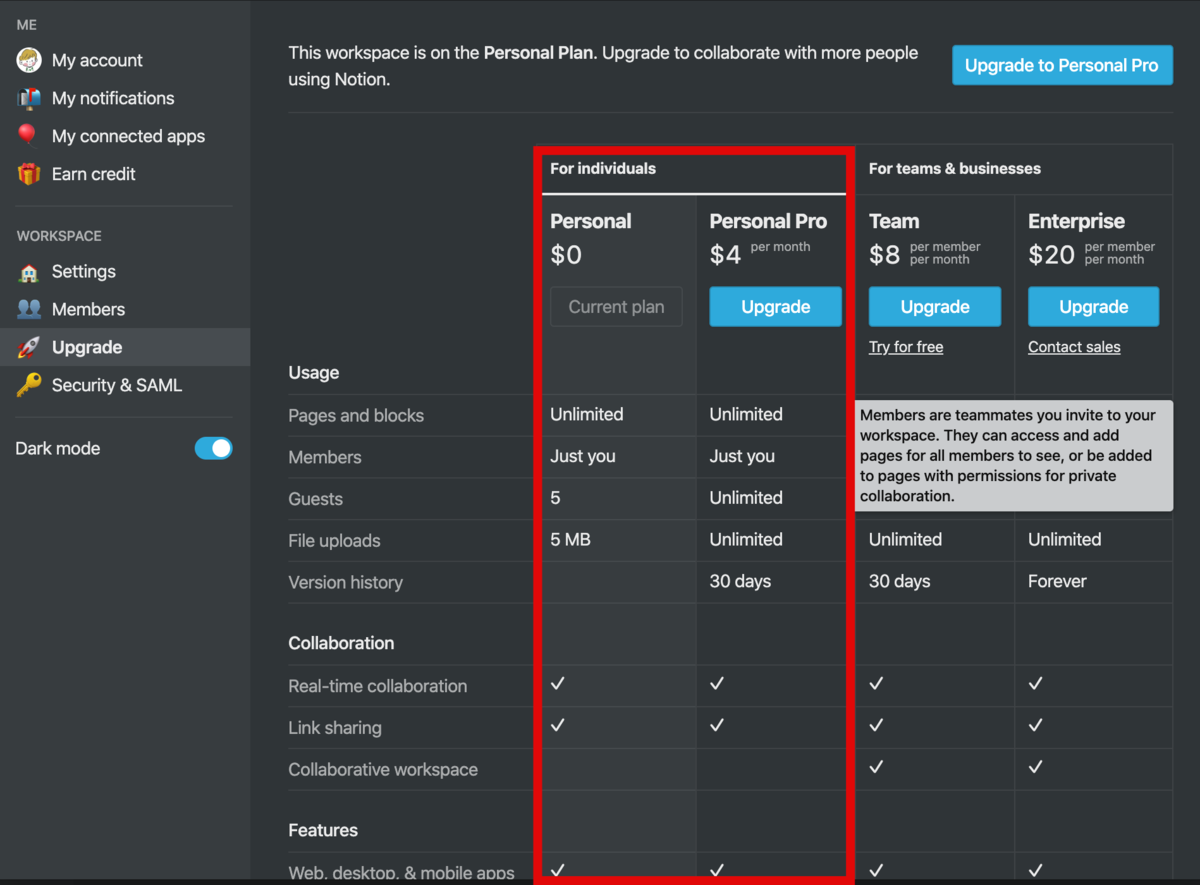Click the Usage section heading
The image size is (1200, 885).
(x=314, y=372)
